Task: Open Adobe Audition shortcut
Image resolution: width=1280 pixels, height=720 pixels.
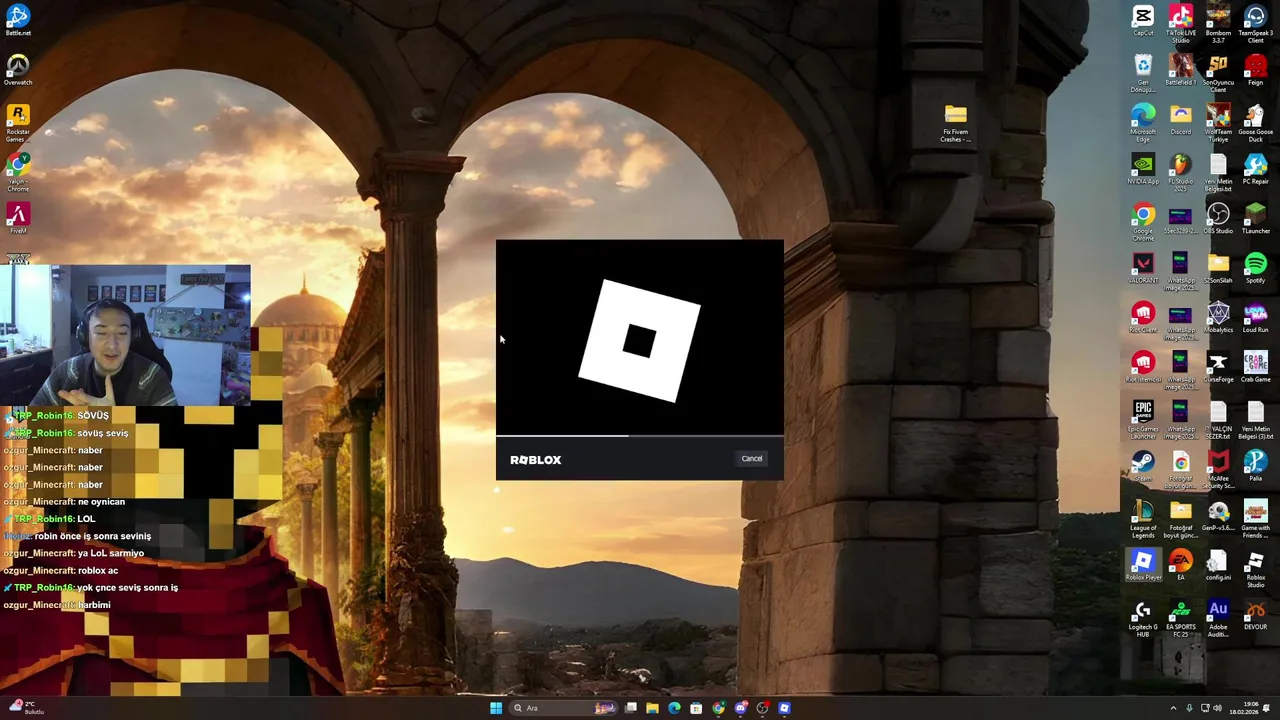Action: pos(1218,618)
